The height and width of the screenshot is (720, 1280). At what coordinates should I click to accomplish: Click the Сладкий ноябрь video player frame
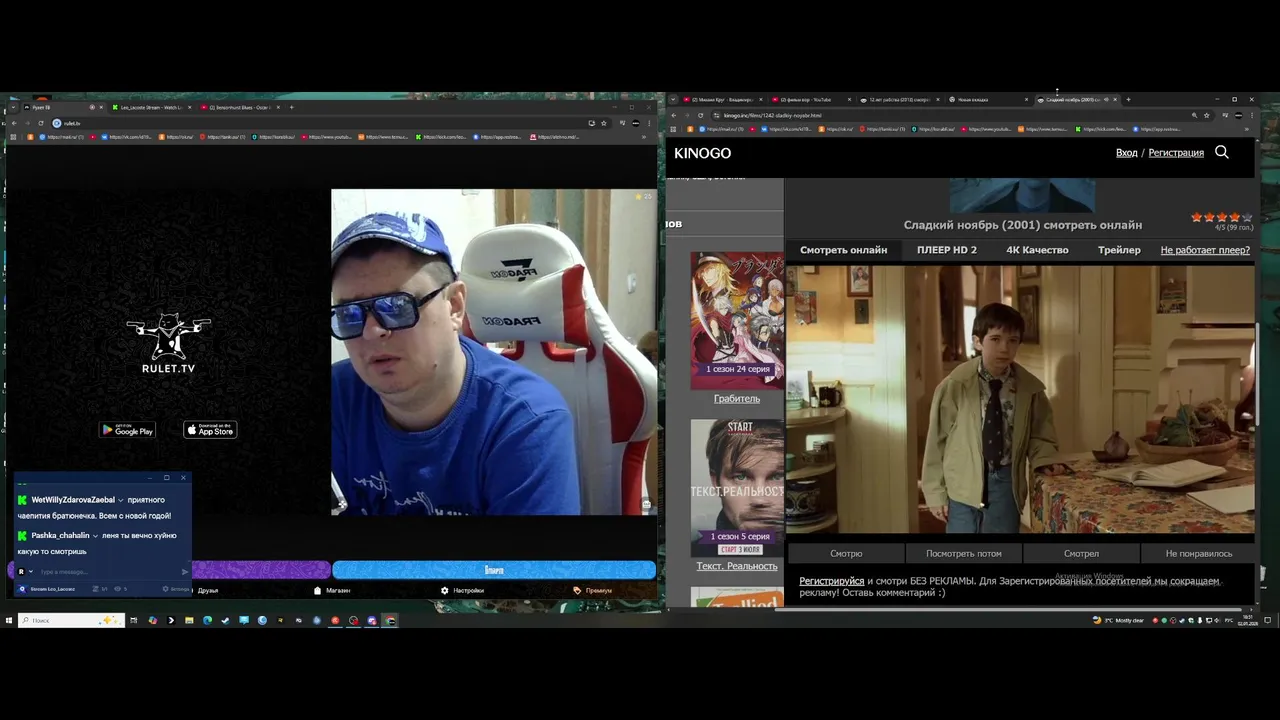pyautogui.click(x=1020, y=399)
